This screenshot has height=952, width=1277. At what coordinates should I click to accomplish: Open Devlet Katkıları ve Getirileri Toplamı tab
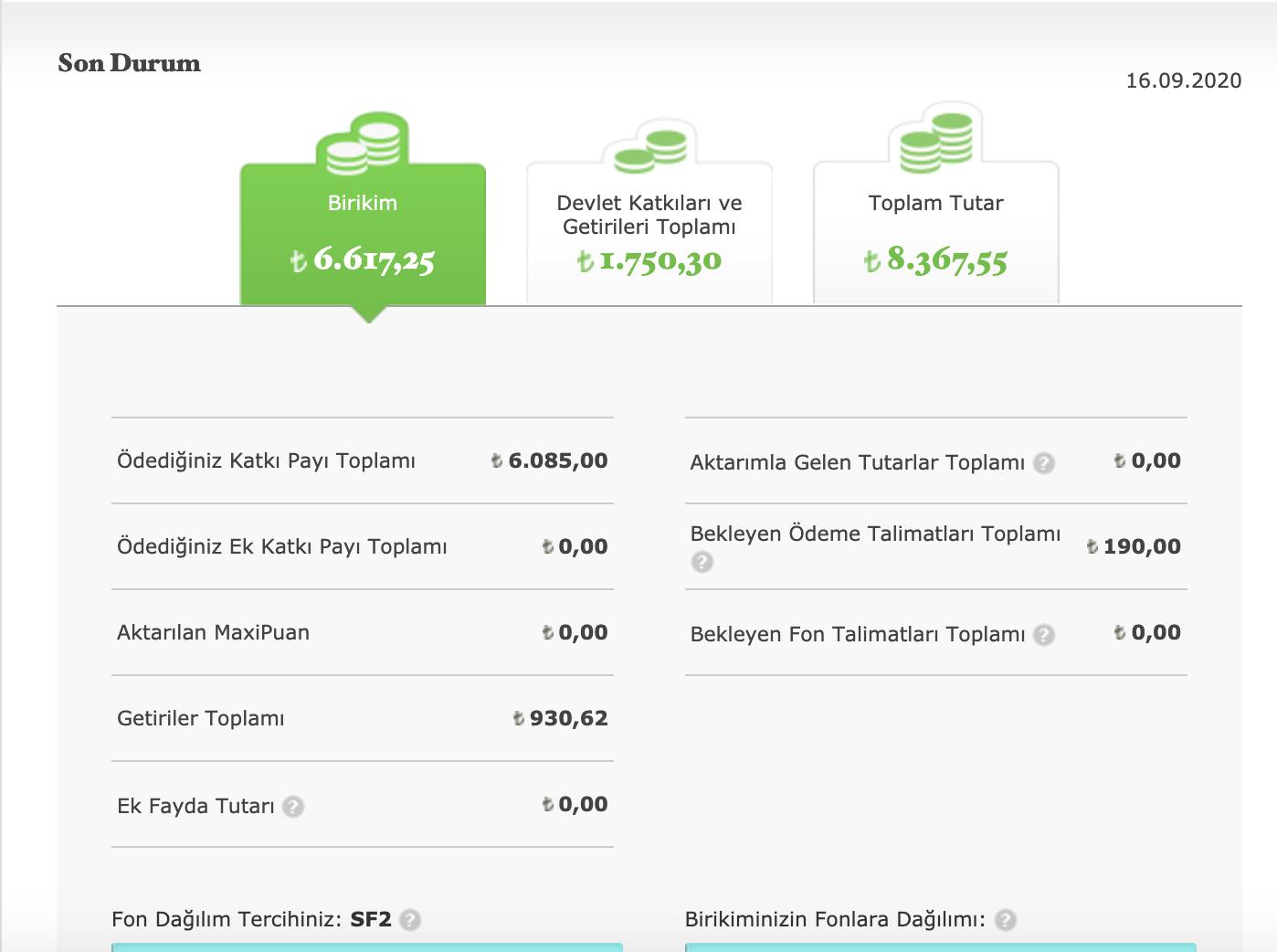(x=649, y=234)
